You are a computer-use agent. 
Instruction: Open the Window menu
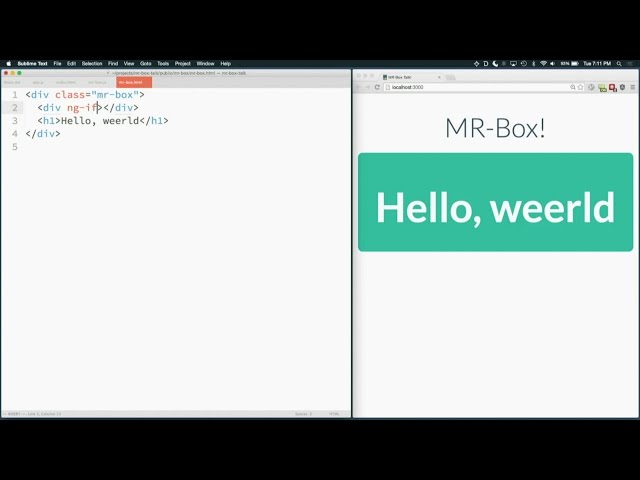pyautogui.click(x=205, y=64)
